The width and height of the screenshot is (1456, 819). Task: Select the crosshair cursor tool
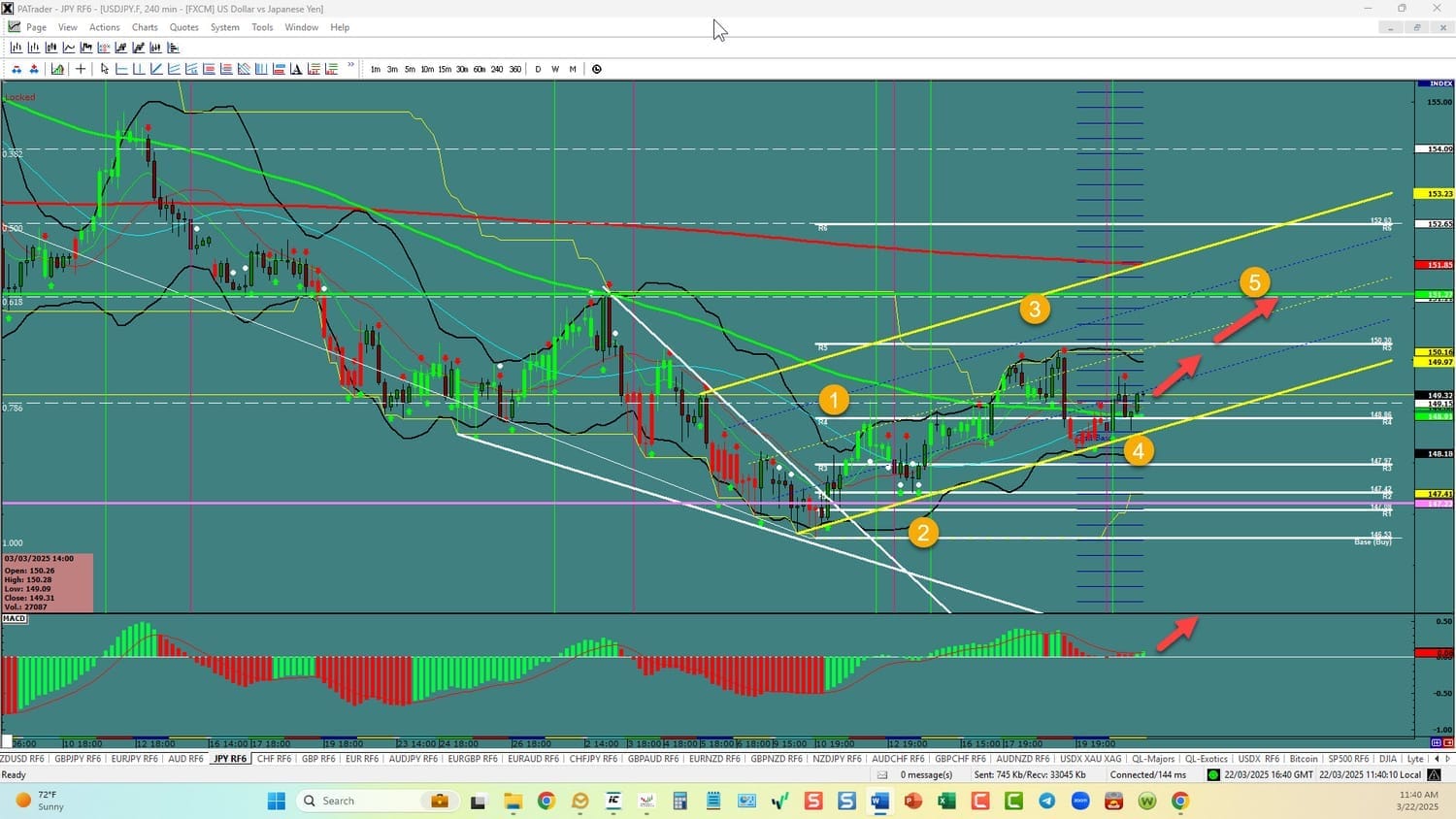pyautogui.click(x=81, y=69)
